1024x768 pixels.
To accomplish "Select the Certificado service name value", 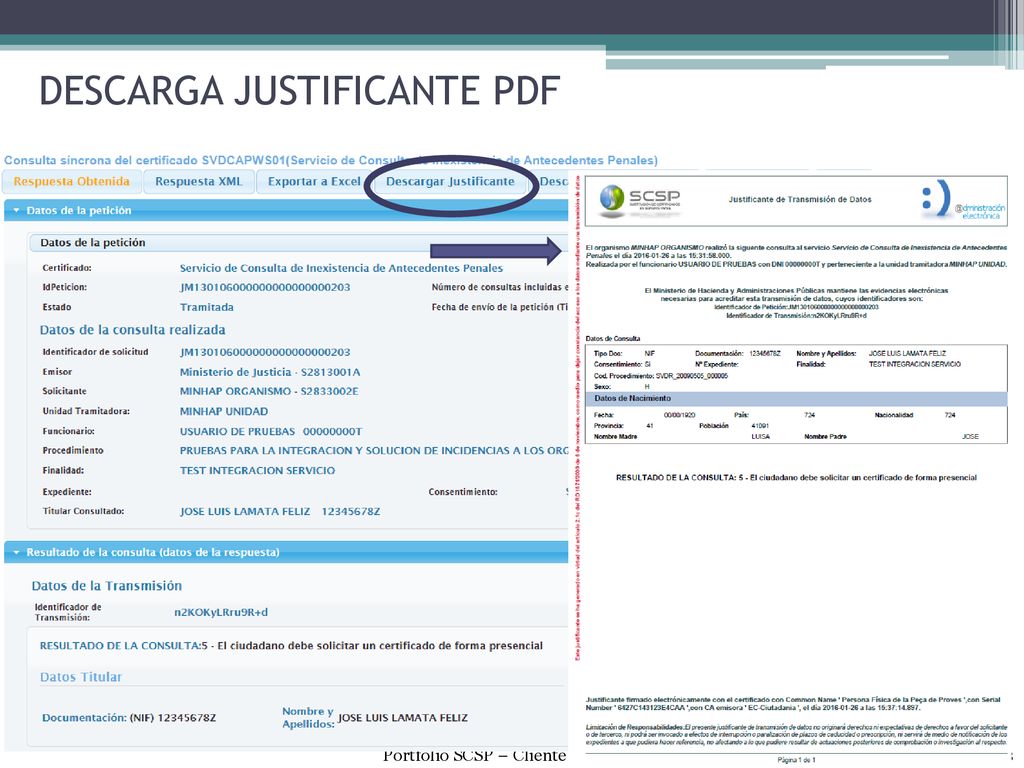I will (x=342, y=268).
